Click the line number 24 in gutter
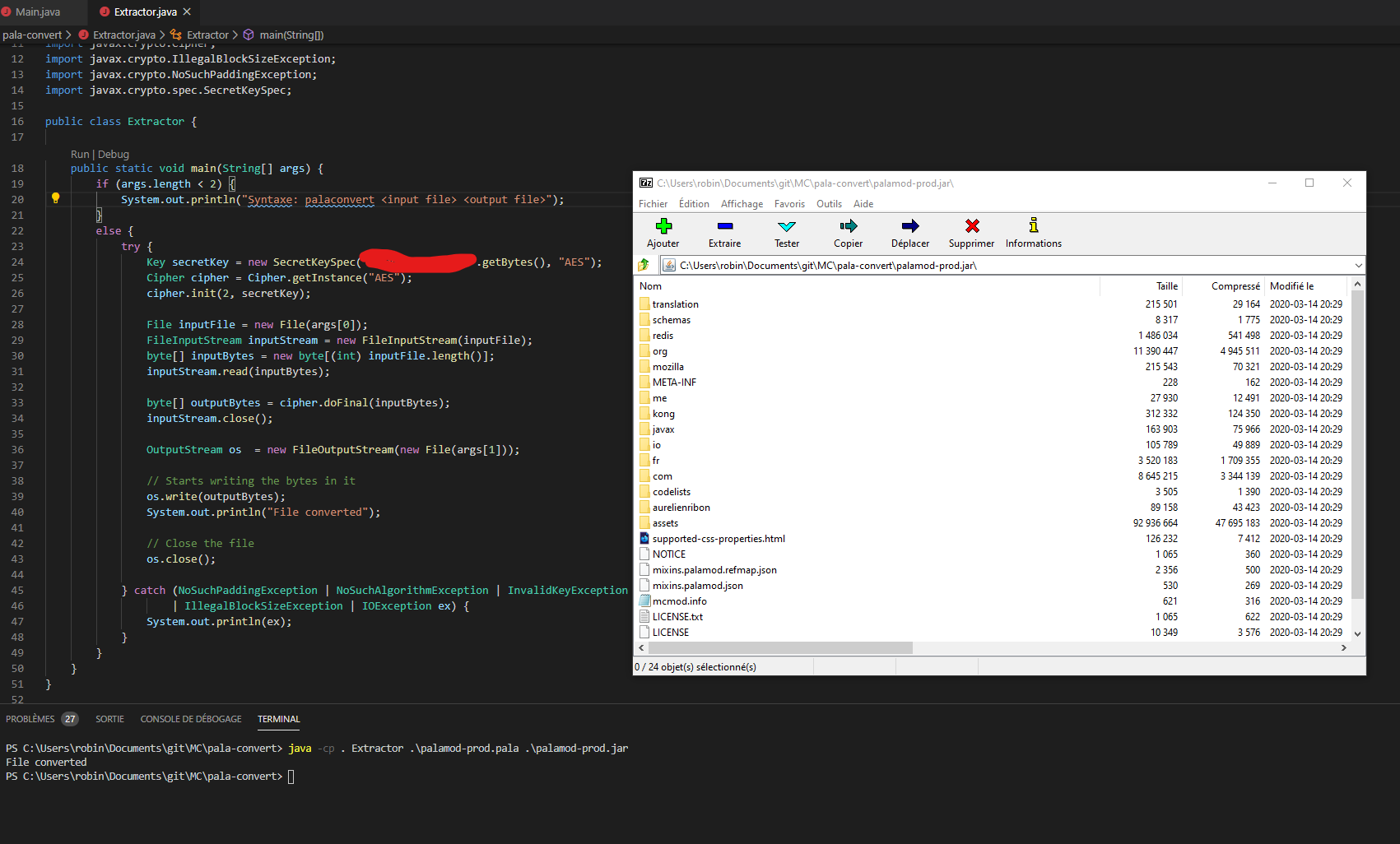The height and width of the screenshot is (844, 1400). [17, 262]
